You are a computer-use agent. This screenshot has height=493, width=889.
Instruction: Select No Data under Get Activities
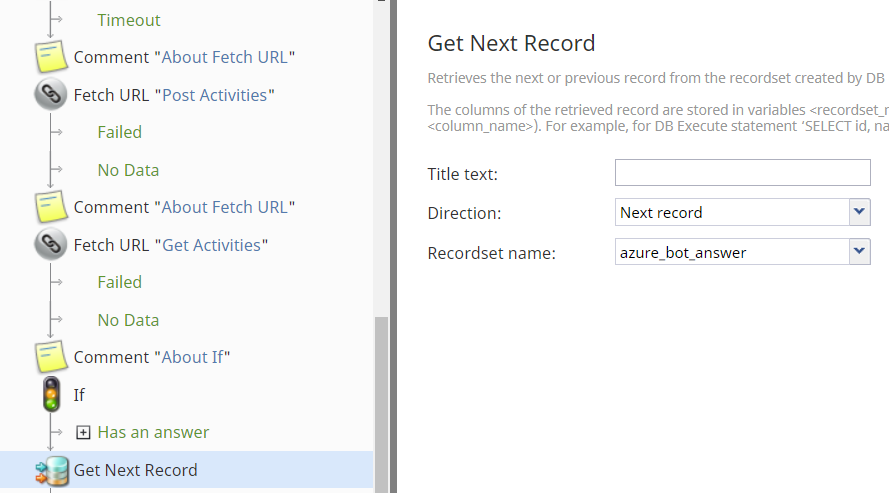coord(128,320)
